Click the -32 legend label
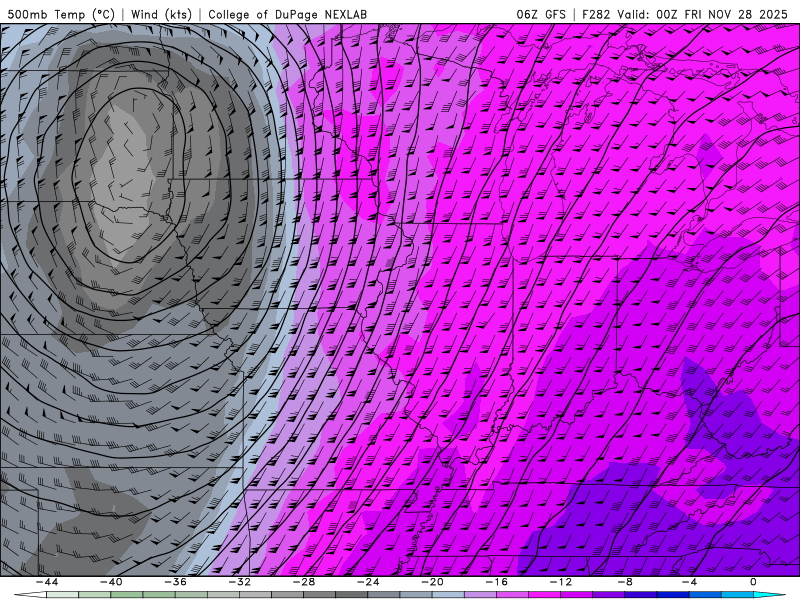800x600 pixels. coord(239,582)
